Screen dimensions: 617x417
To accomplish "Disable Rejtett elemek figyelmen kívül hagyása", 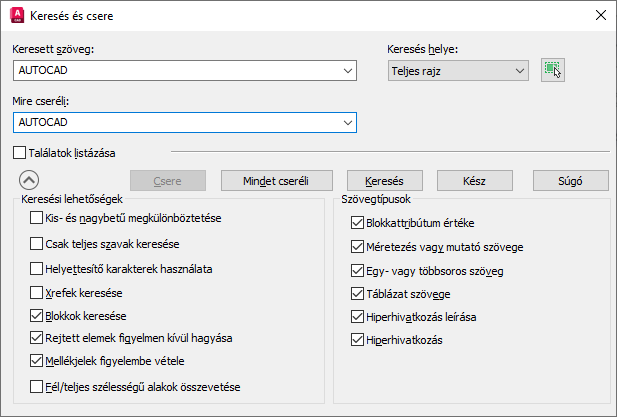I will click(37, 338).
